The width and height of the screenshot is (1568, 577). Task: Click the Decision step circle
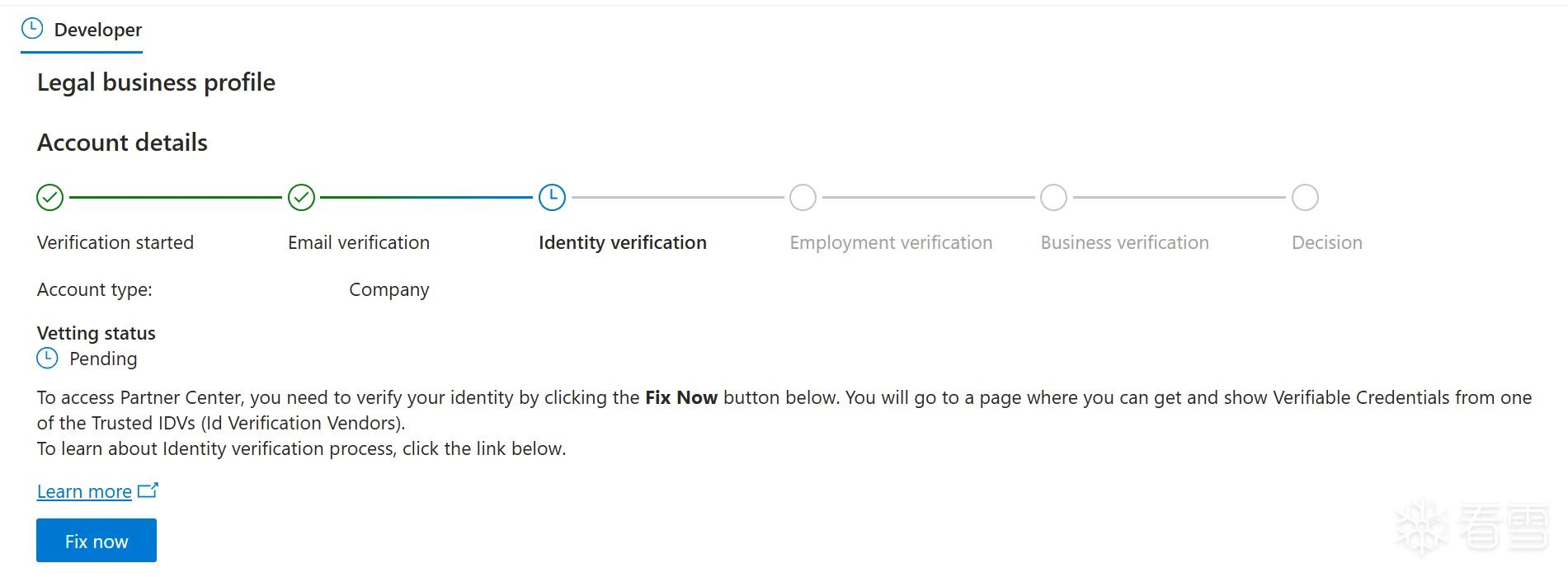1305,198
